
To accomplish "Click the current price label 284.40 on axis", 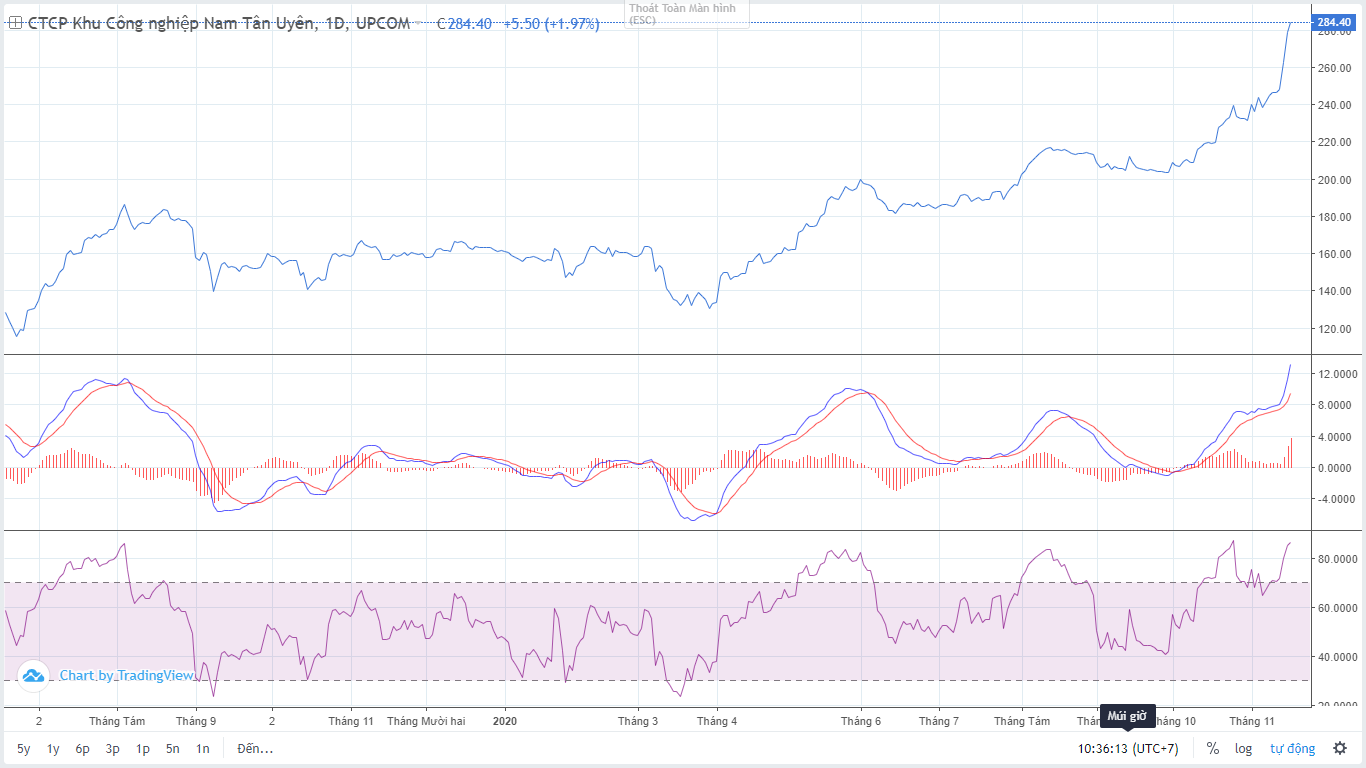I will coord(1334,22).
